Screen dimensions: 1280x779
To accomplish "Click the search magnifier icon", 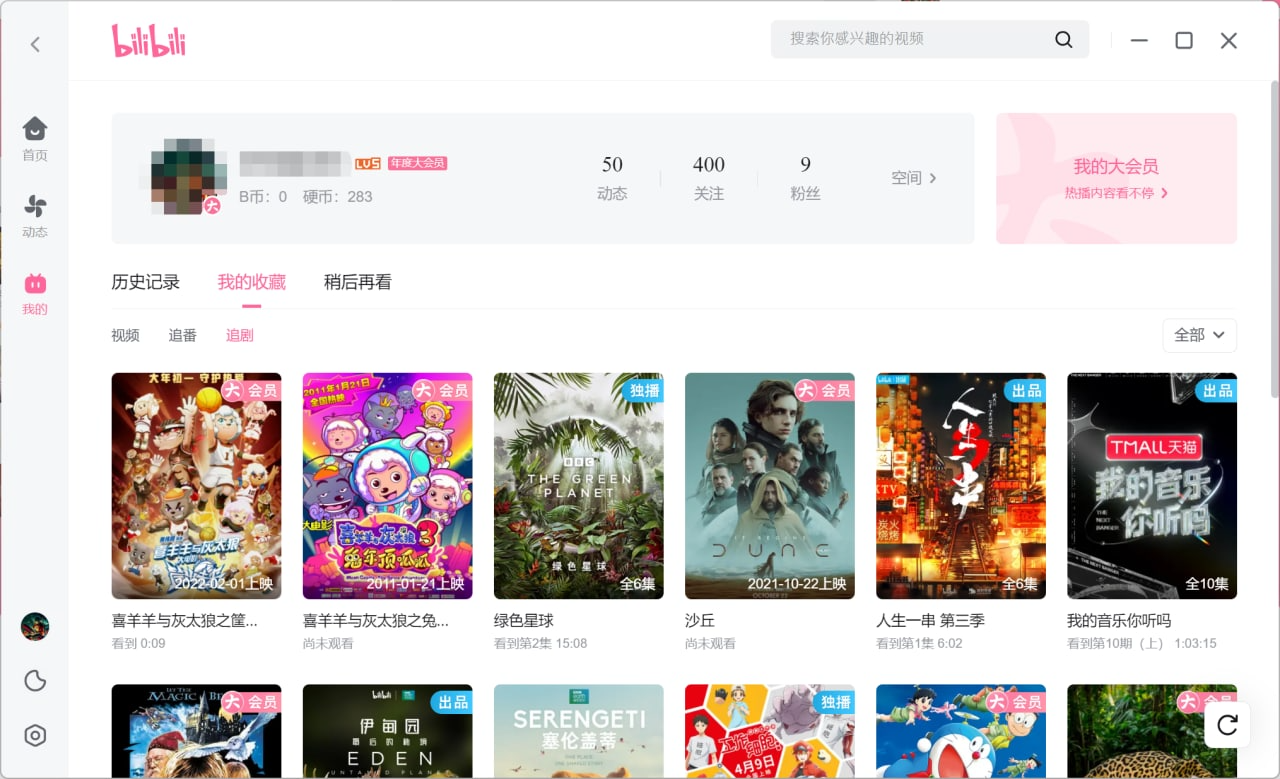I will click(x=1063, y=39).
